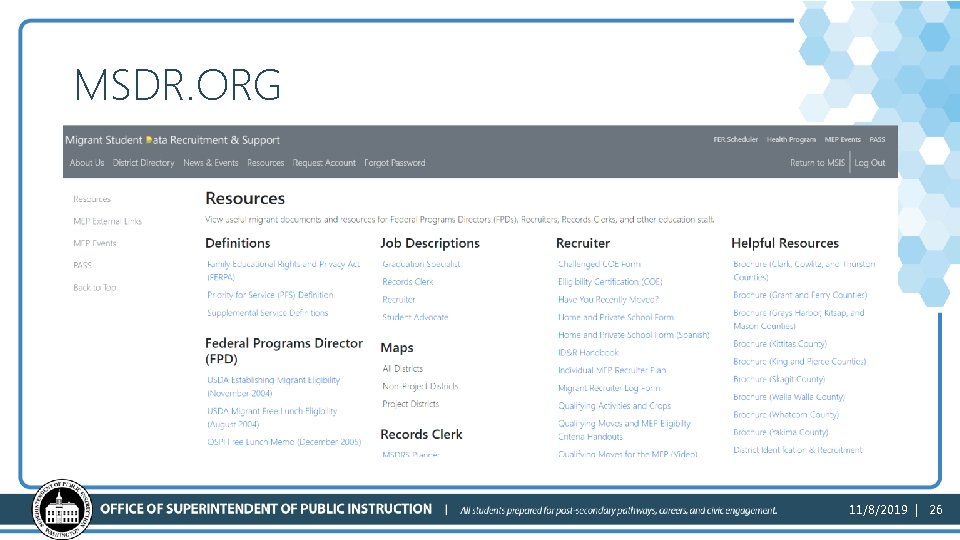
Task: Open Non-Project Districts map link
Action: point(420,386)
